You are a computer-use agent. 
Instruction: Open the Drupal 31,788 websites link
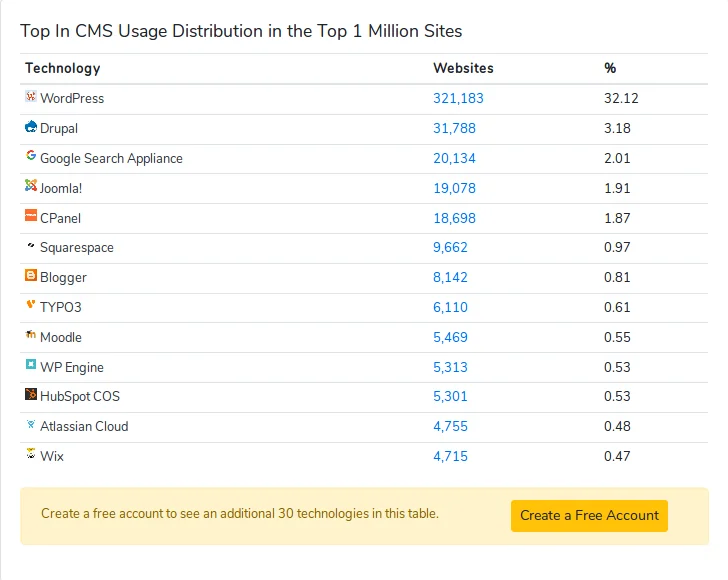454,128
